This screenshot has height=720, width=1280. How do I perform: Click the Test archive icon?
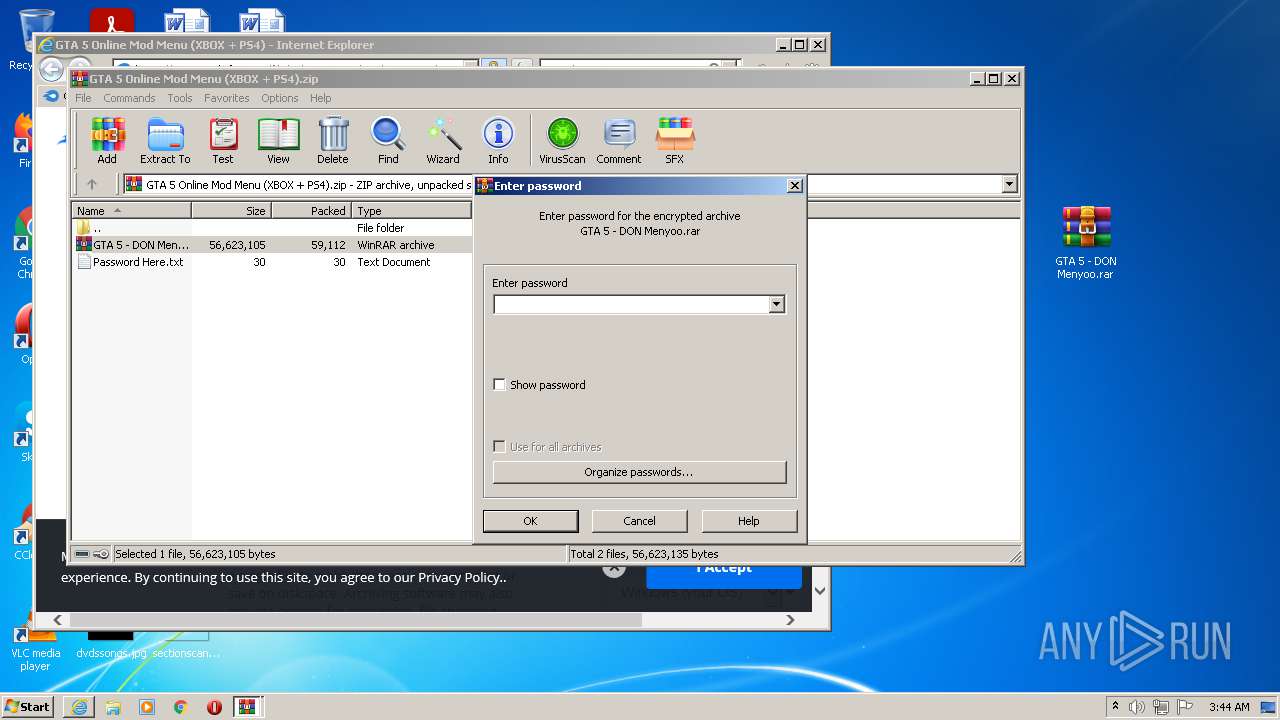(223, 140)
